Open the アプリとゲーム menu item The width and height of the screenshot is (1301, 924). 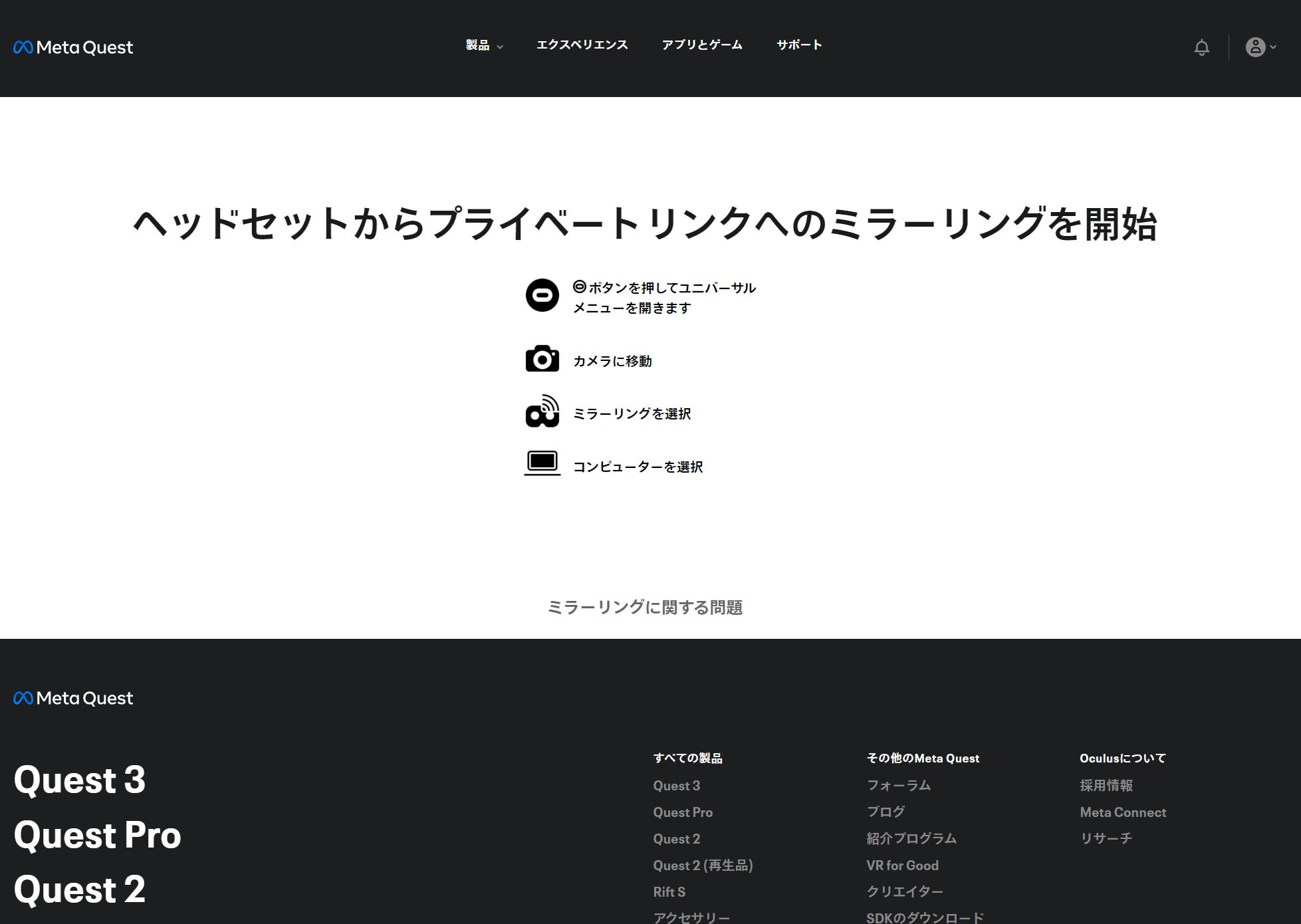702,45
